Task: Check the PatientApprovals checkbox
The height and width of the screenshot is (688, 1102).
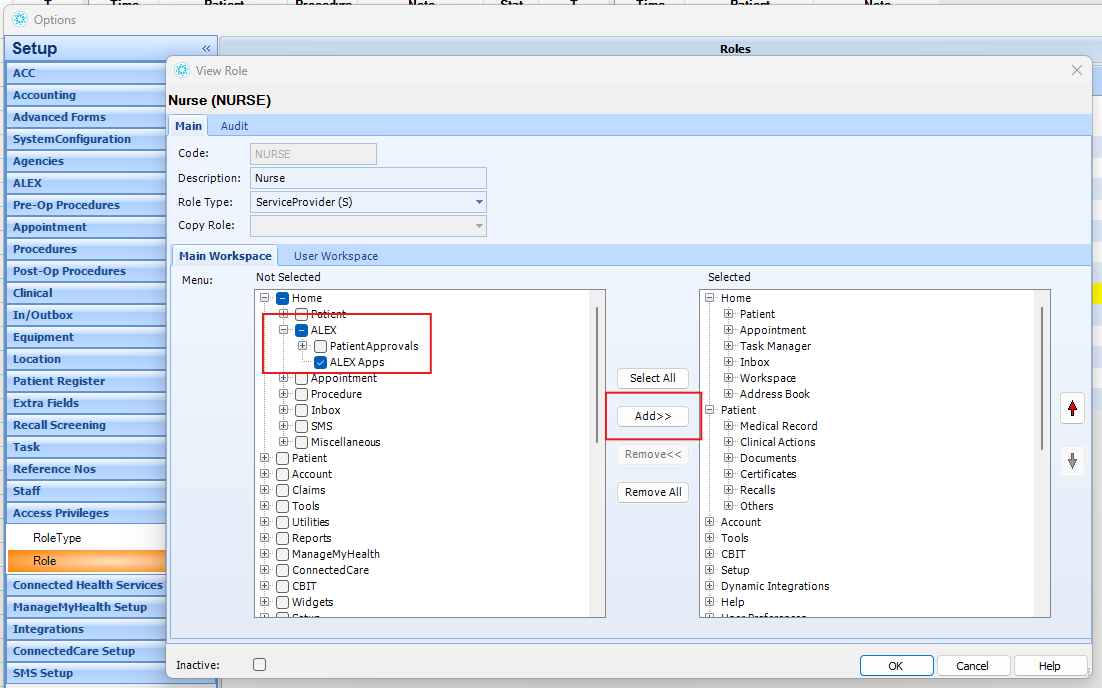Action: click(320, 346)
